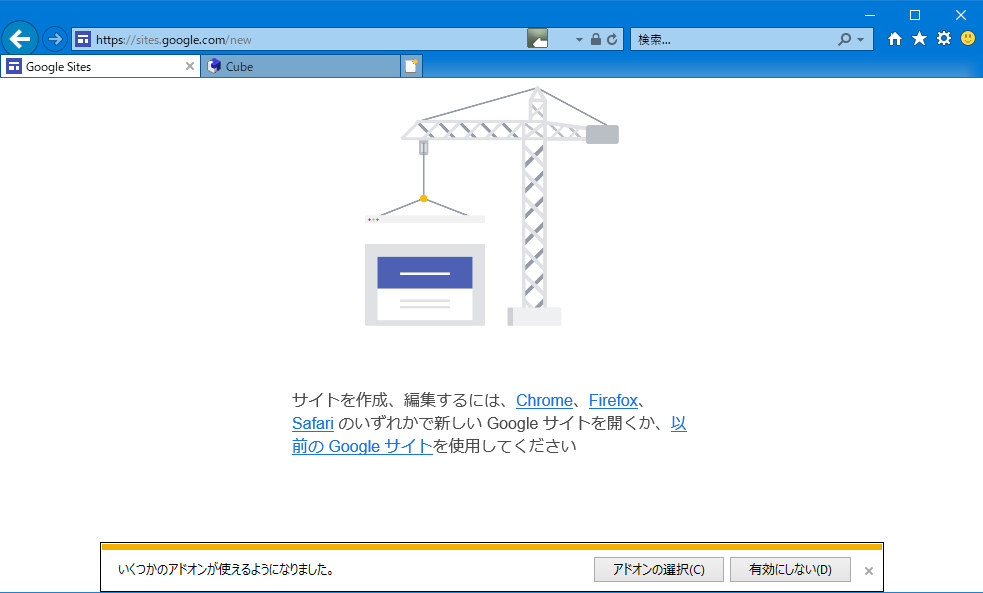The image size is (983, 593).
Task: Open favorites with the star icon
Action: click(x=919, y=39)
